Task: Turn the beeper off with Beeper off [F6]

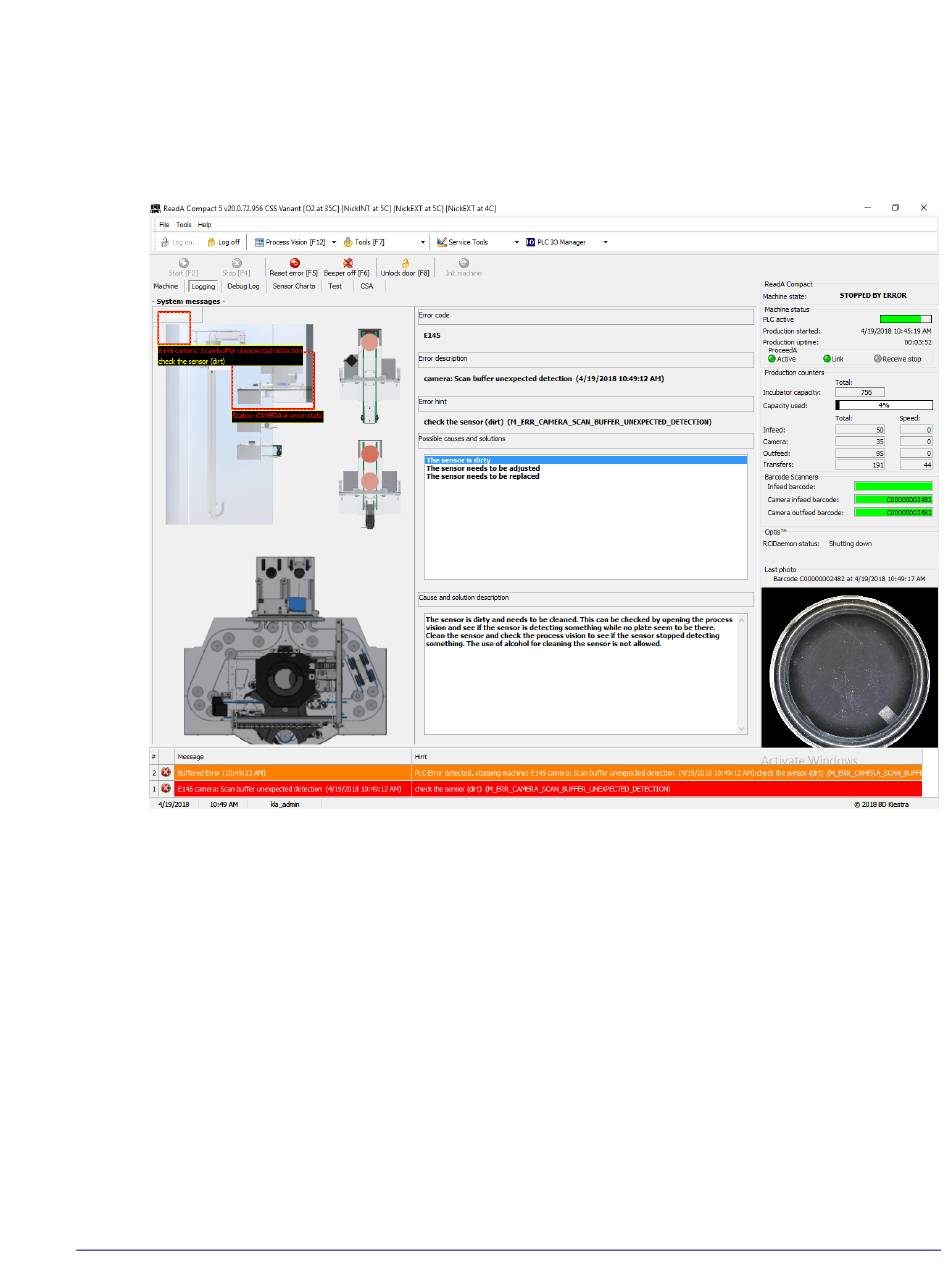Action: (x=347, y=267)
